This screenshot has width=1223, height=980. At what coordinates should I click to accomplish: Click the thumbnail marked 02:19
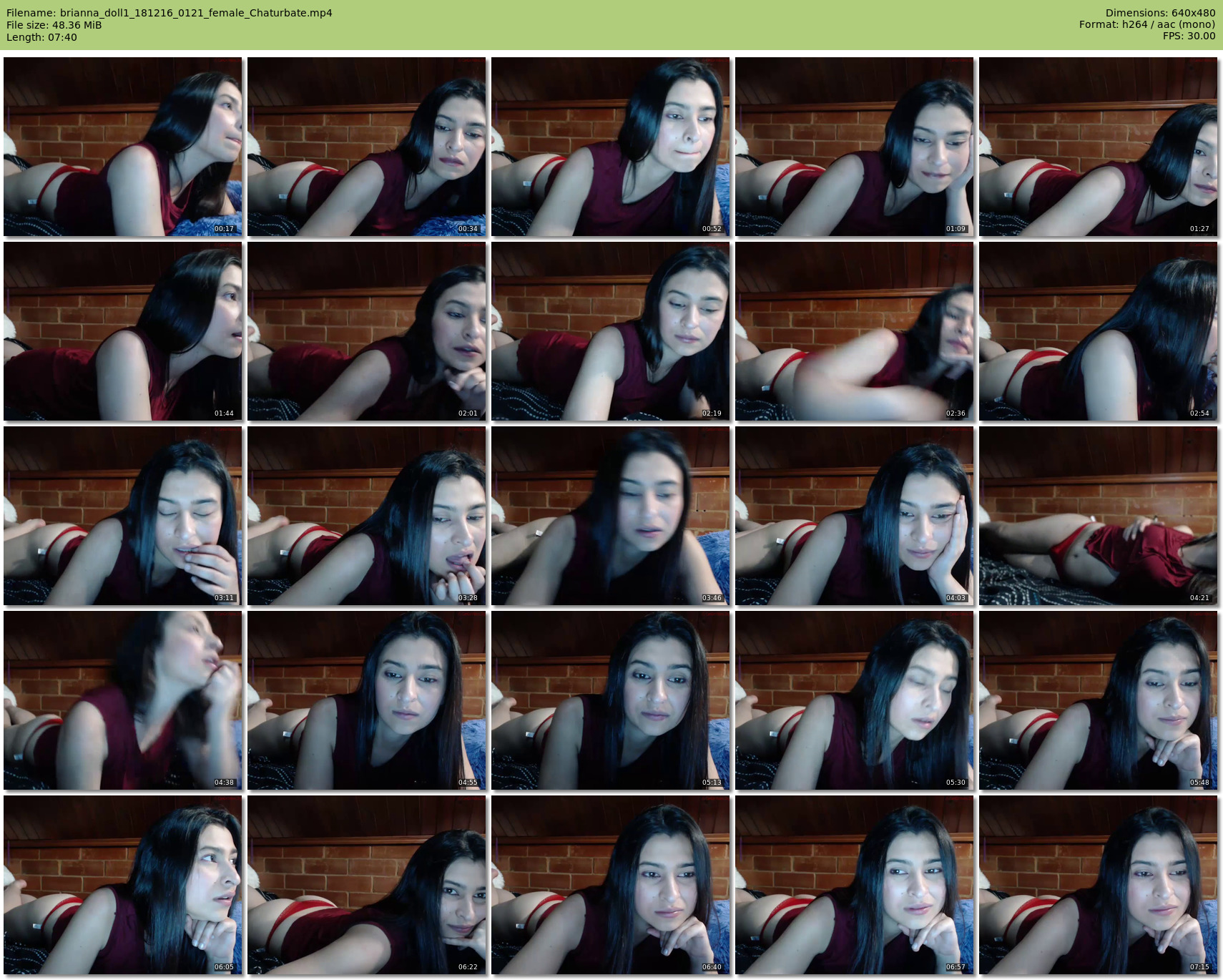pyautogui.click(x=610, y=331)
